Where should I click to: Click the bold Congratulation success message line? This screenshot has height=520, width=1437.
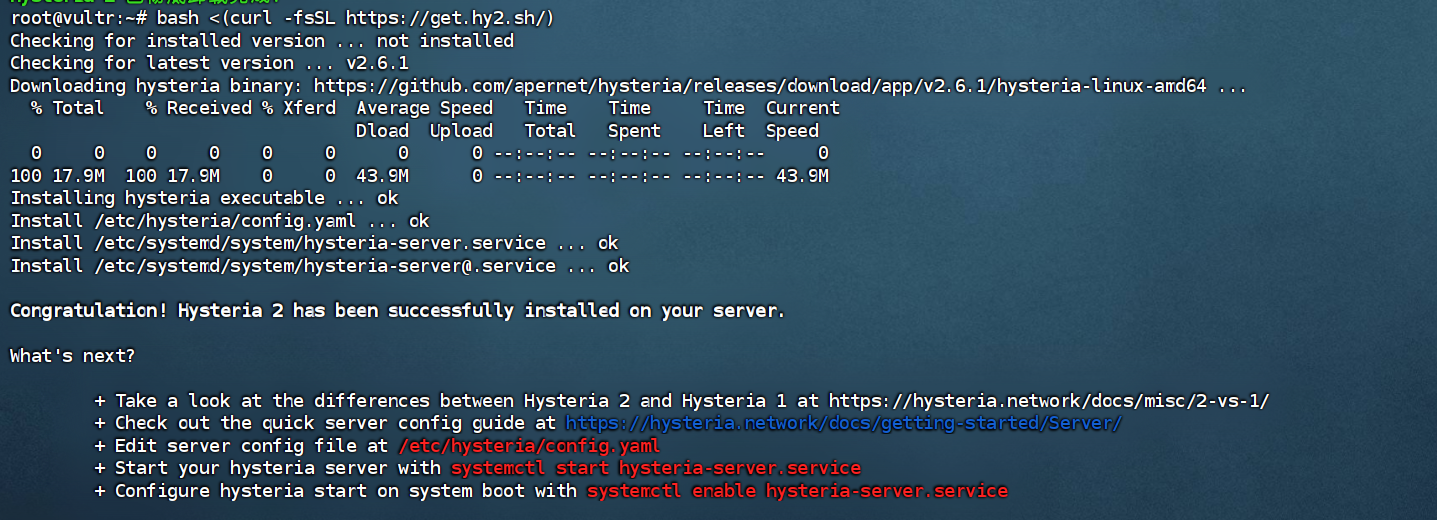pos(397,311)
